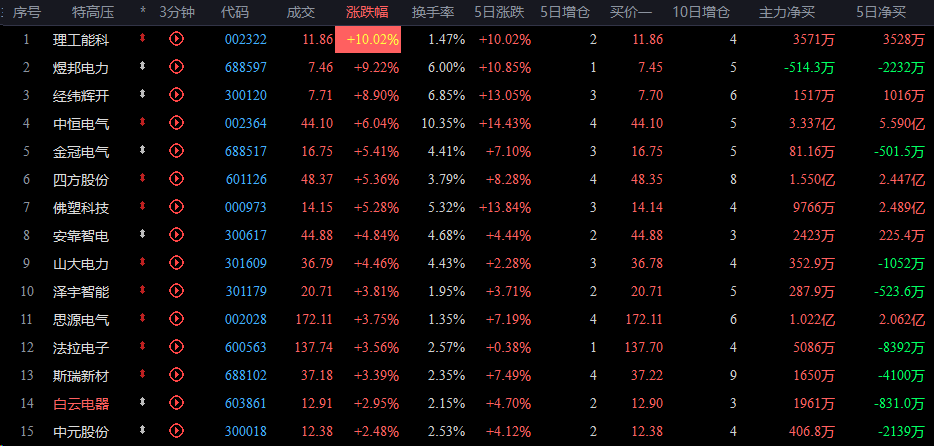Click the red marker icon beside 中恒电气
The image size is (934, 446).
click(x=142, y=122)
